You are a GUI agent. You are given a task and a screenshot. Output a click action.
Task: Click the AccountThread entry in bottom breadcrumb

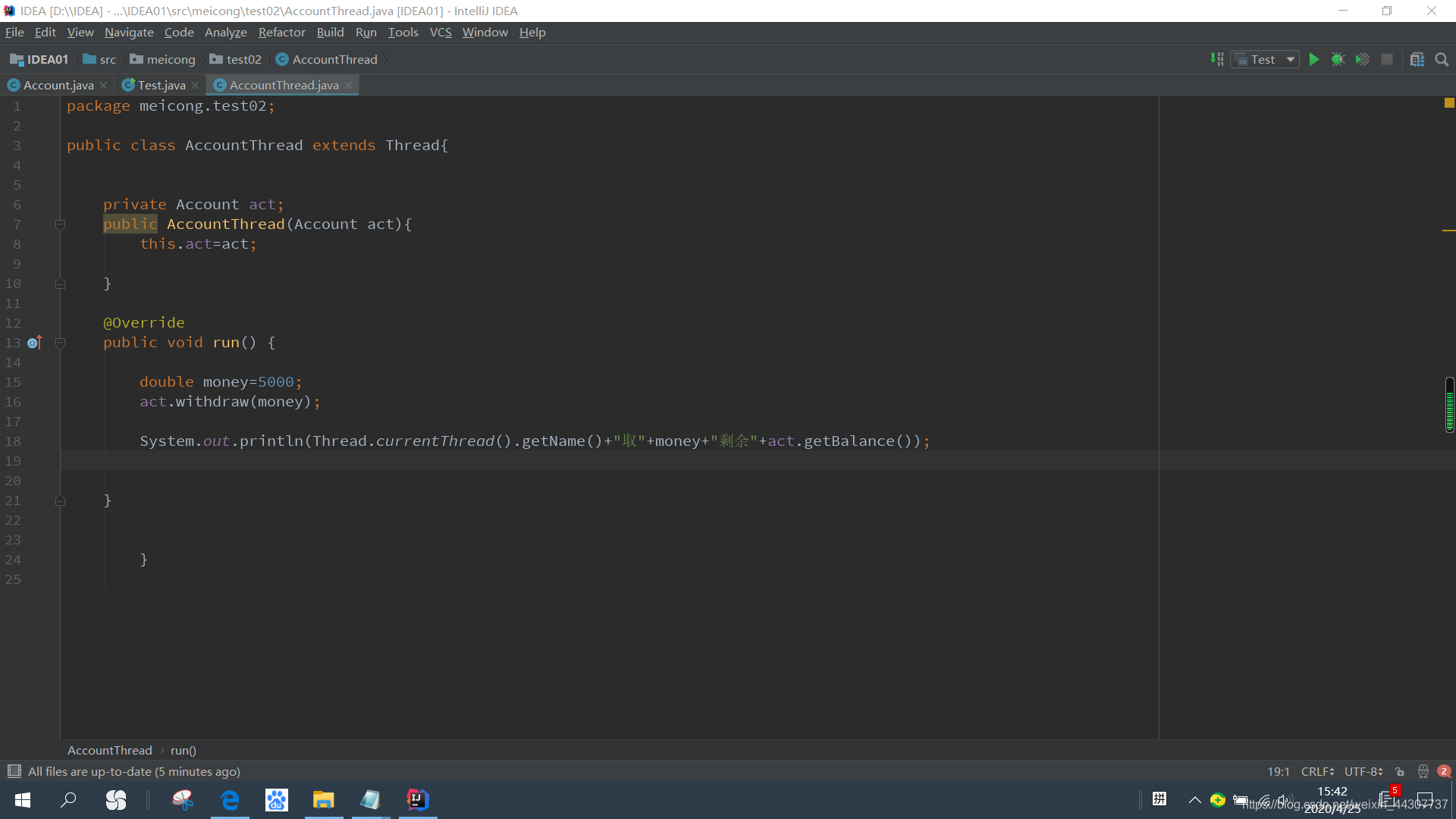(x=110, y=750)
